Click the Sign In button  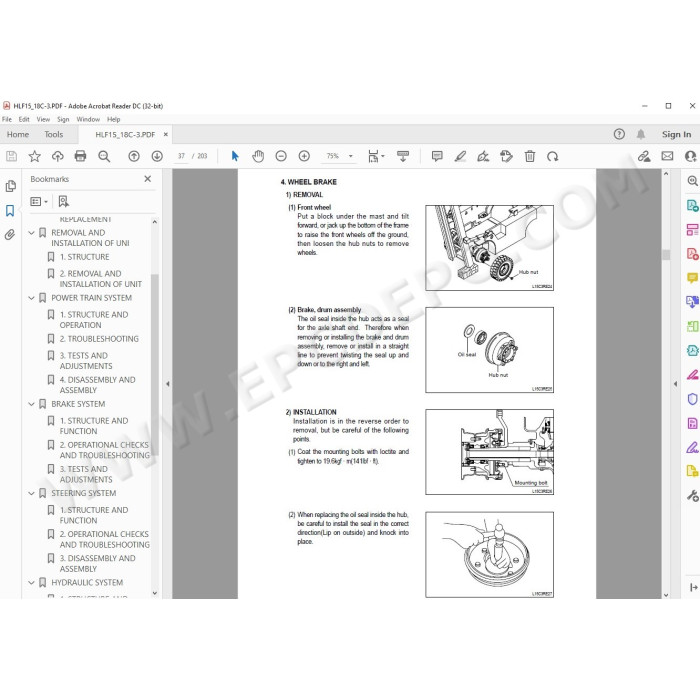click(x=676, y=134)
